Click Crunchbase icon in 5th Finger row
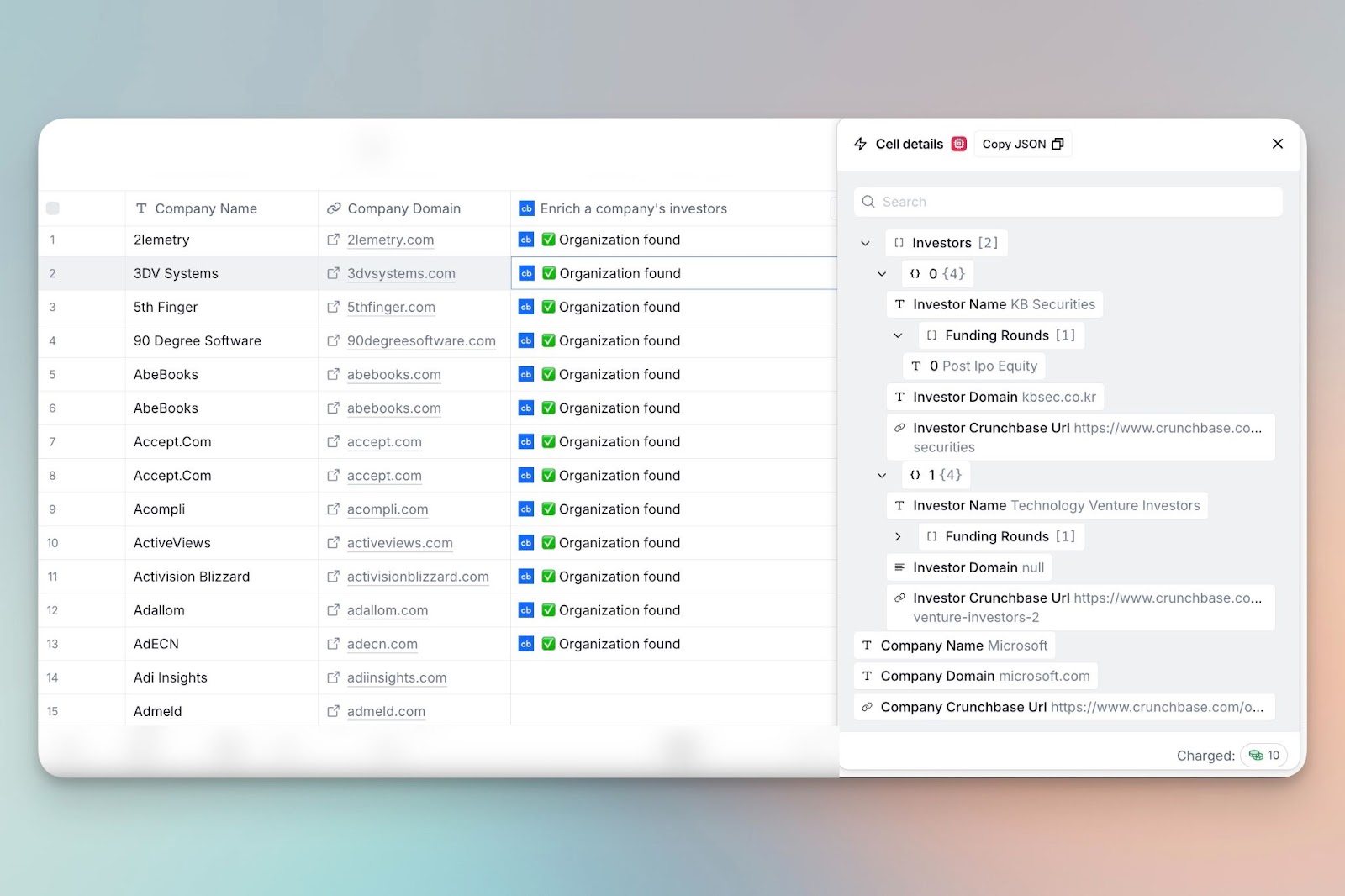1345x896 pixels. pos(526,307)
